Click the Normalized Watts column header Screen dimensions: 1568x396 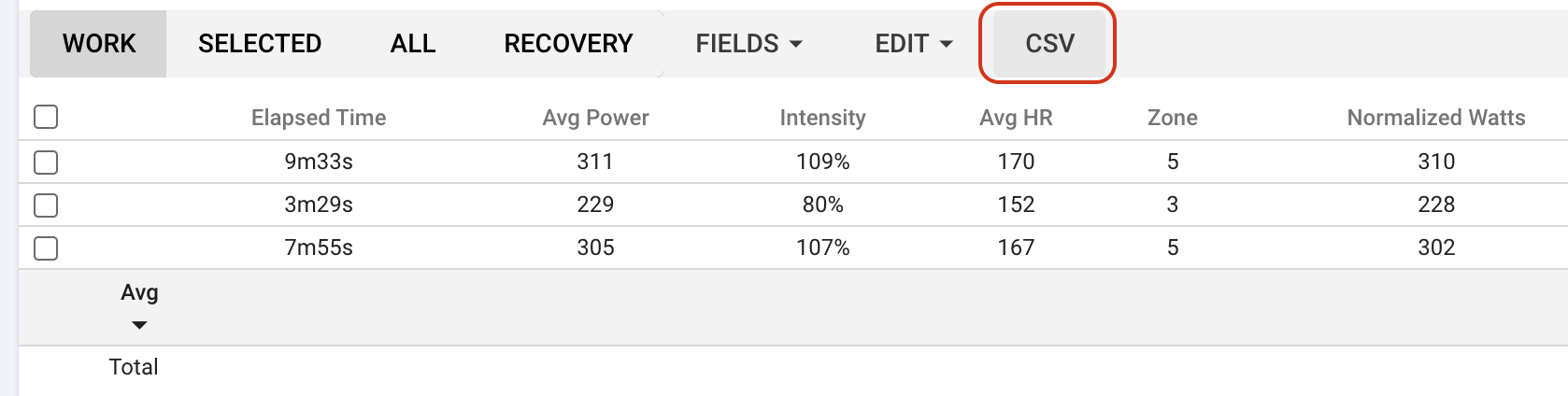click(x=1435, y=118)
